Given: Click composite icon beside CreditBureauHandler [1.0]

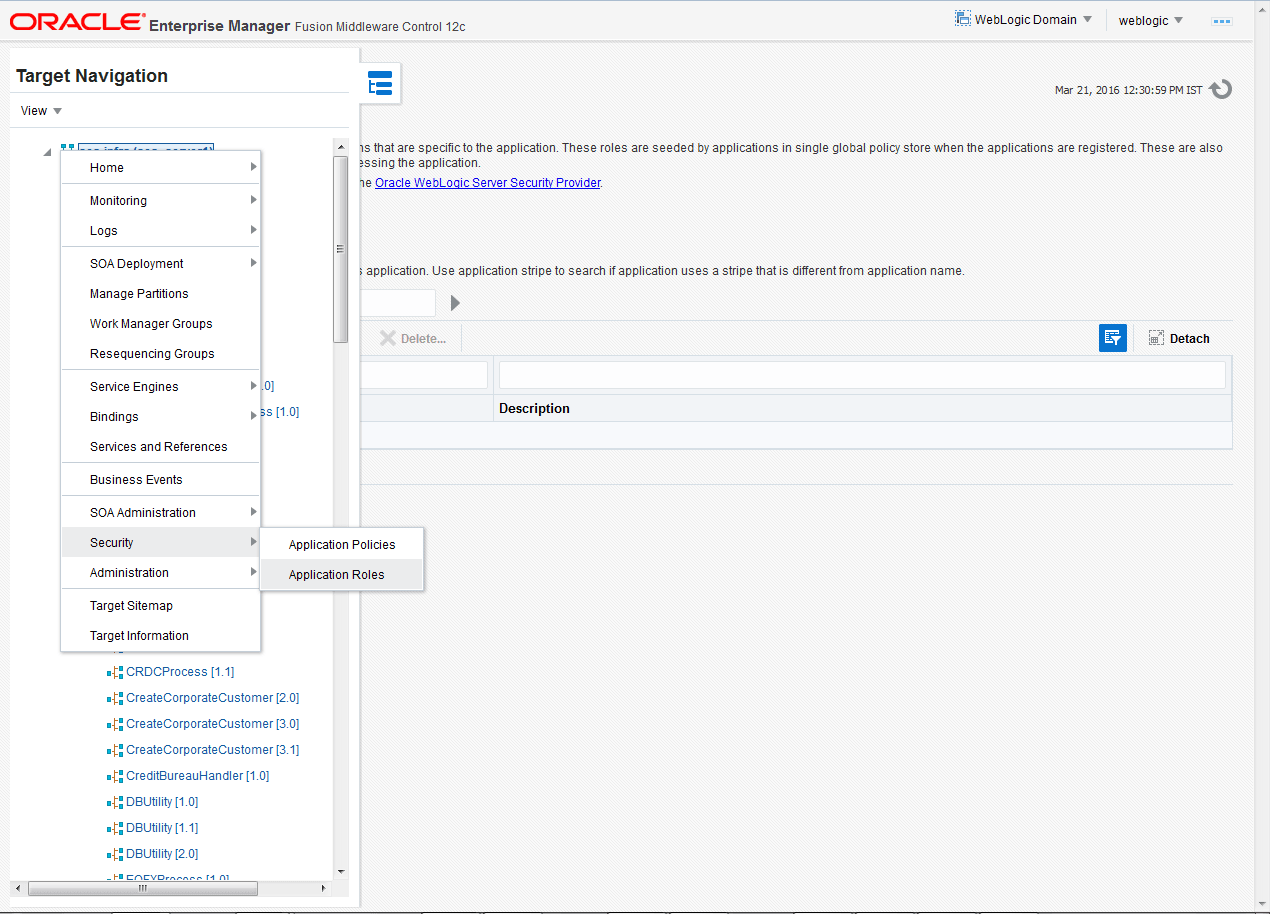Looking at the screenshot, I should [x=115, y=776].
